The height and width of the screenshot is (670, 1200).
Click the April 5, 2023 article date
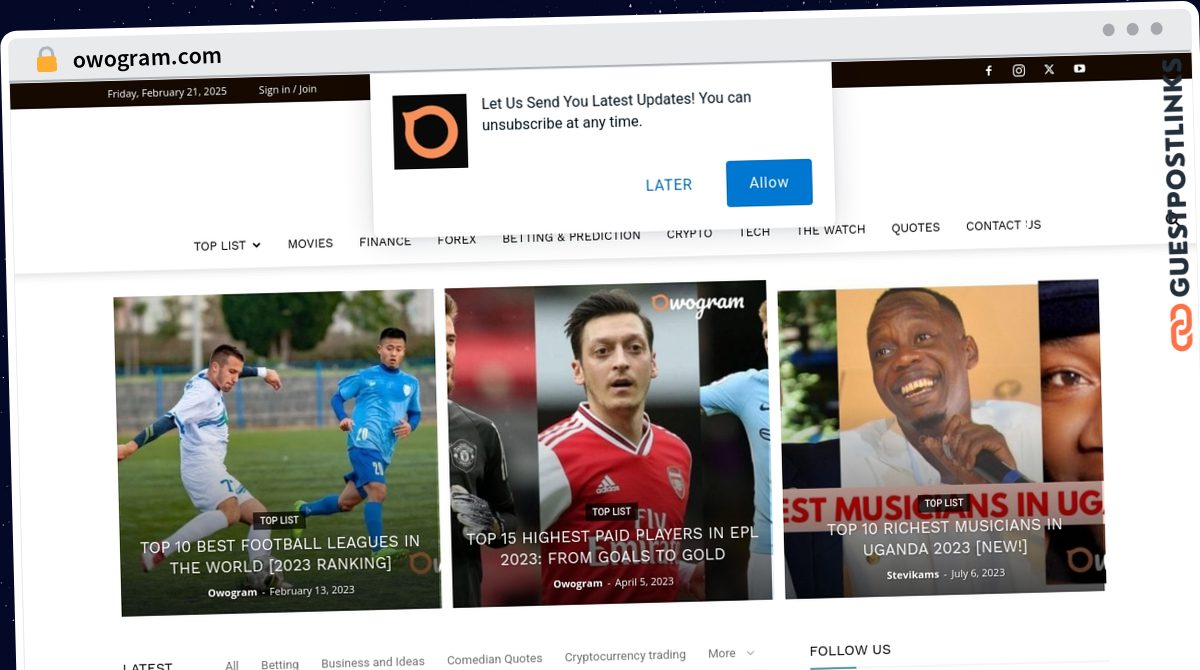pos(644,582)
